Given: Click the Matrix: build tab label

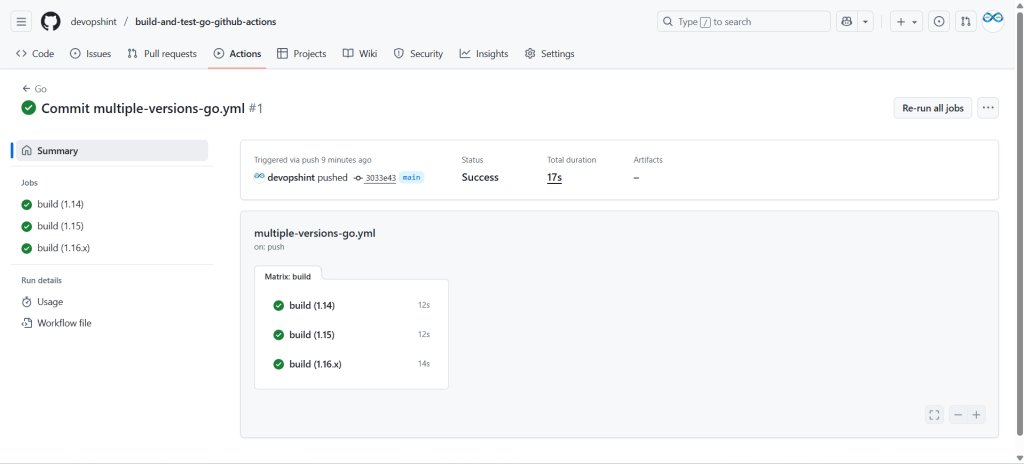Looking at the screenshot, I should (287, 276).
